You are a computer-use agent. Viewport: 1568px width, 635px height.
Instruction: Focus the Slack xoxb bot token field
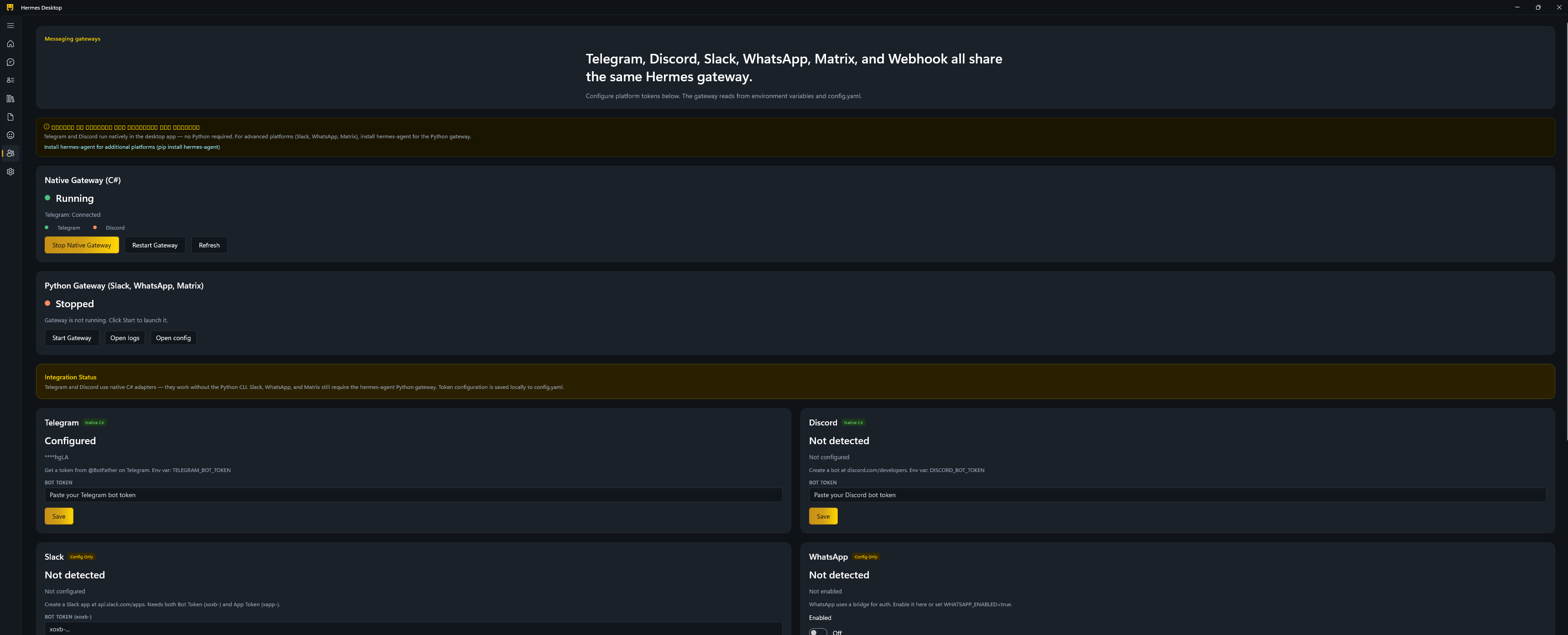[413, 629]
